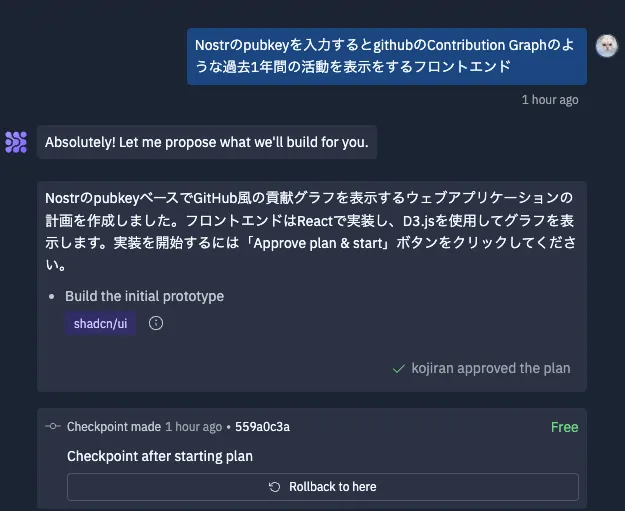Click the checkpoint commit icon
The image size is (625, 511).
click(53, 427)
